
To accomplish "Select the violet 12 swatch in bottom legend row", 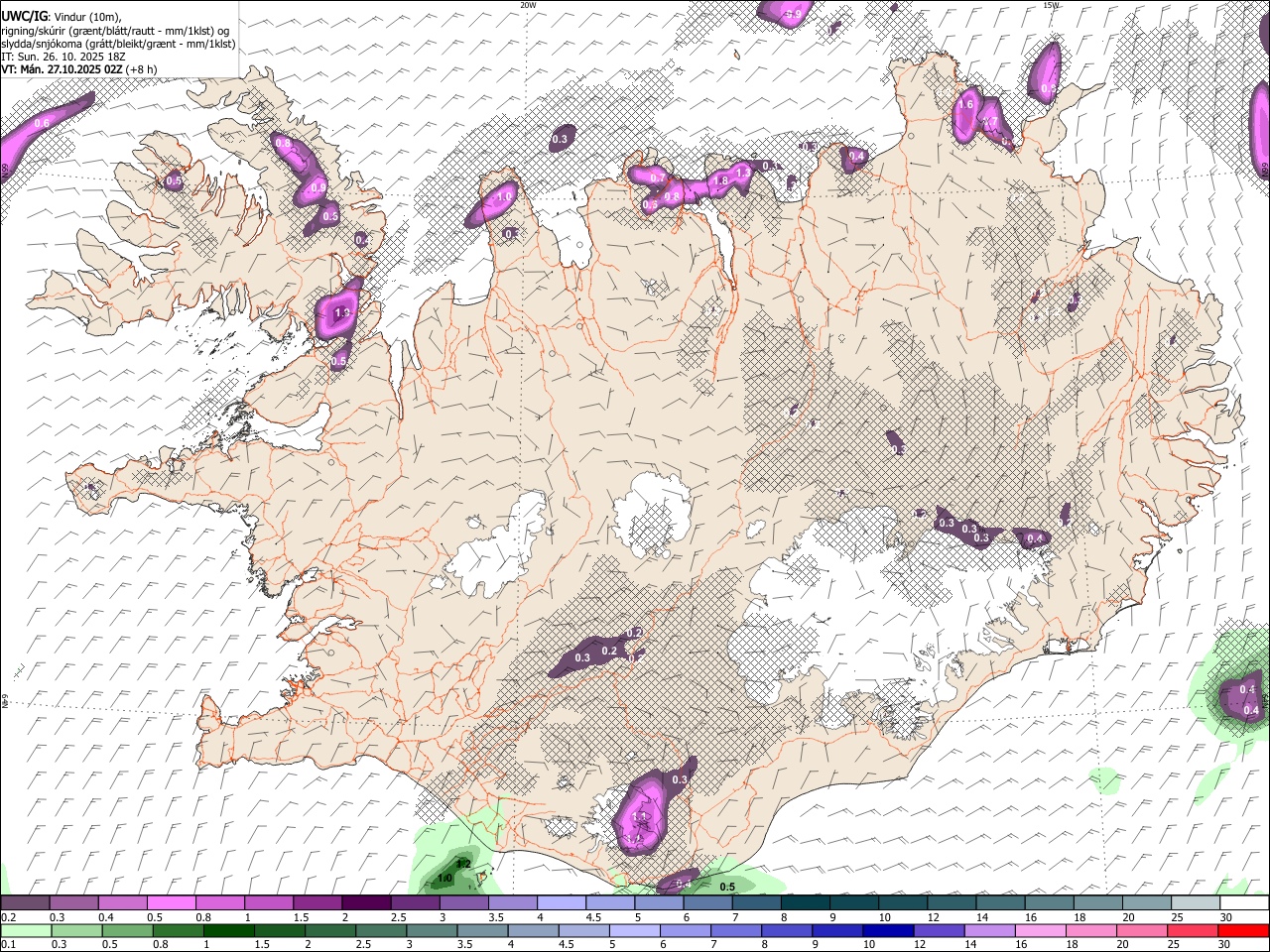I will click(x=939, y=930).
